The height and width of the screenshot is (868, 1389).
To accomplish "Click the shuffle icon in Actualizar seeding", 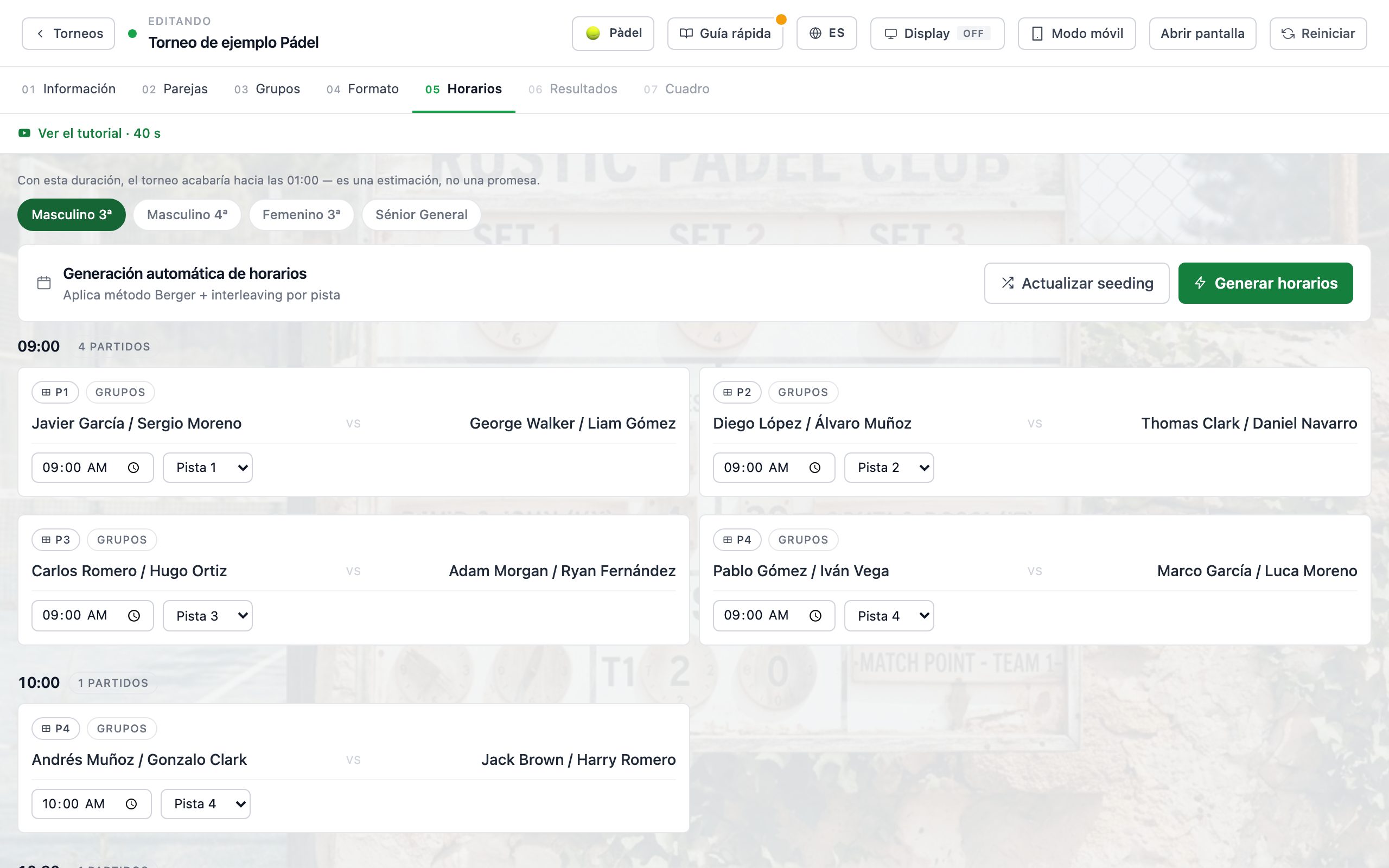I will pyautogui.click(x=1008, y=283).
